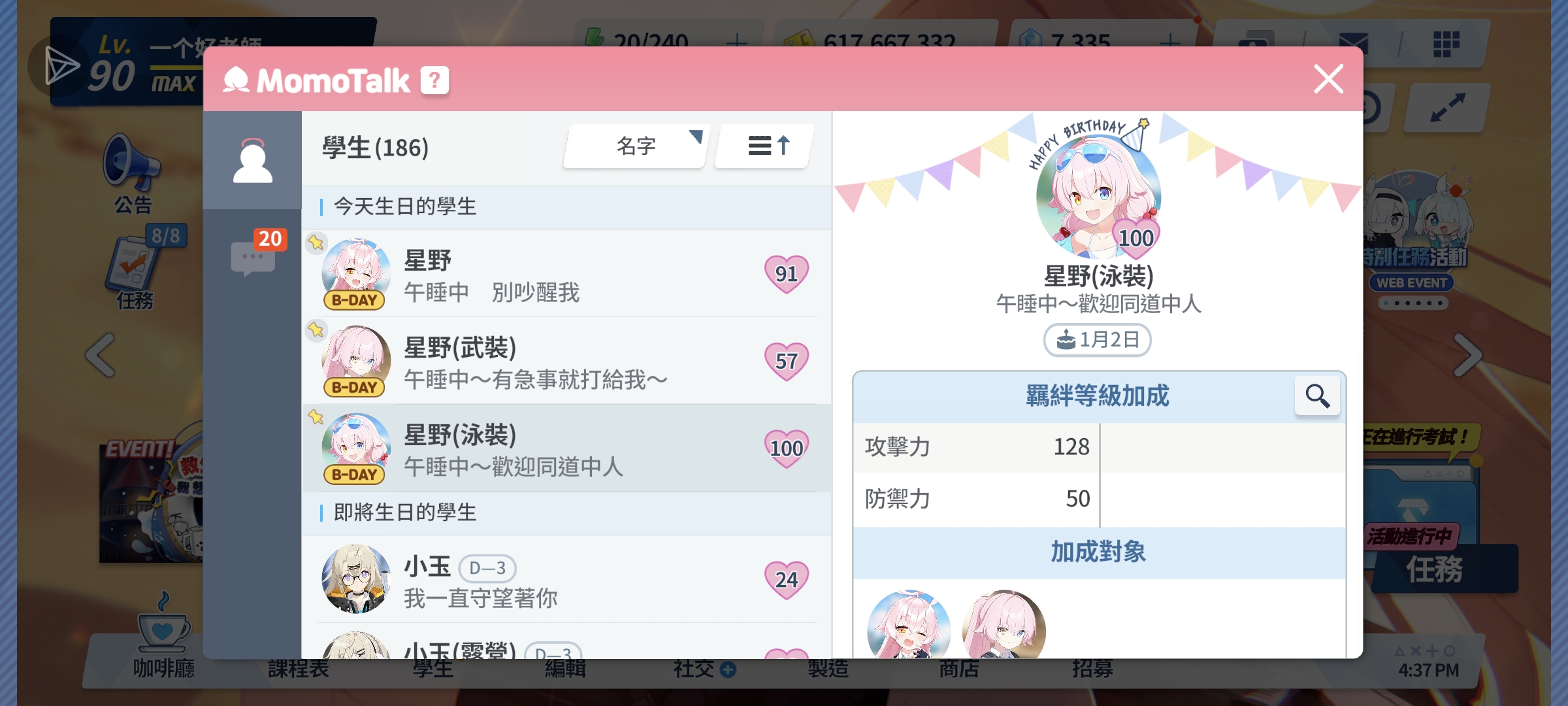
Task: Select 小玉 upcoming birthday row
Action: pyautogui.click(x=566, y=579)
